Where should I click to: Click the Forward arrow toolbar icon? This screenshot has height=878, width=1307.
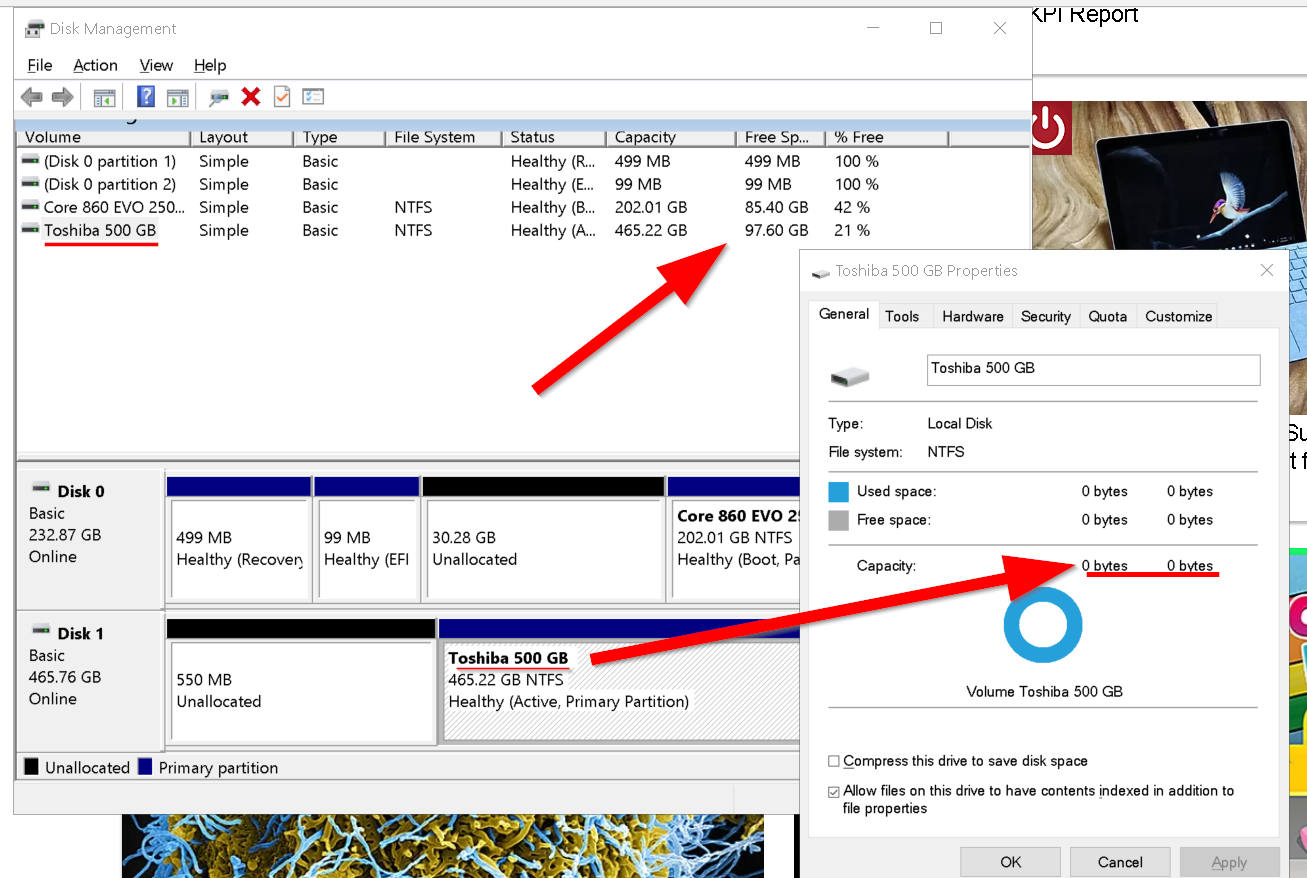(x=63, y=97)
